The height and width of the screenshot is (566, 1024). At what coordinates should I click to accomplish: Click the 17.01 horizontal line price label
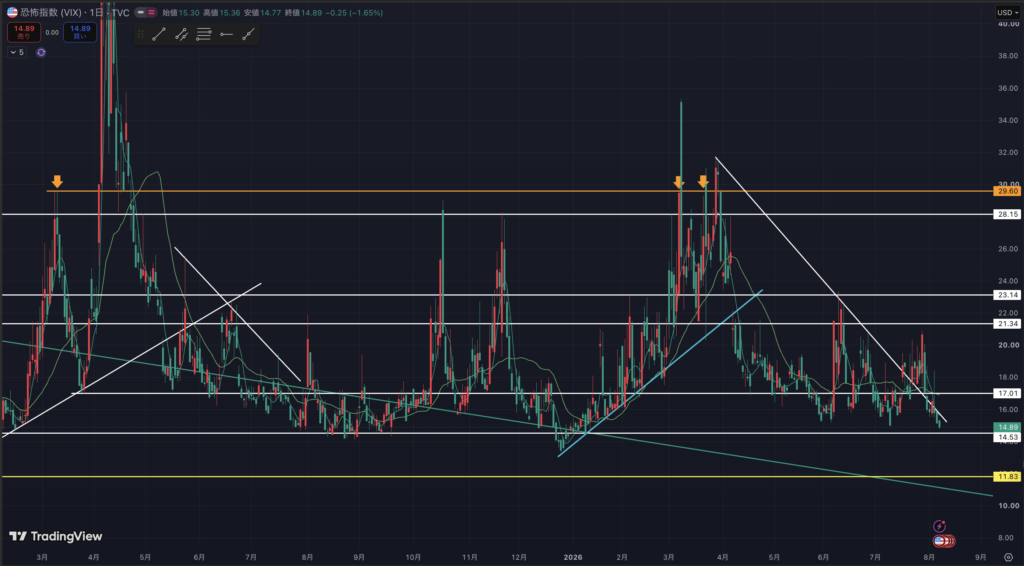click(1007, 394)
